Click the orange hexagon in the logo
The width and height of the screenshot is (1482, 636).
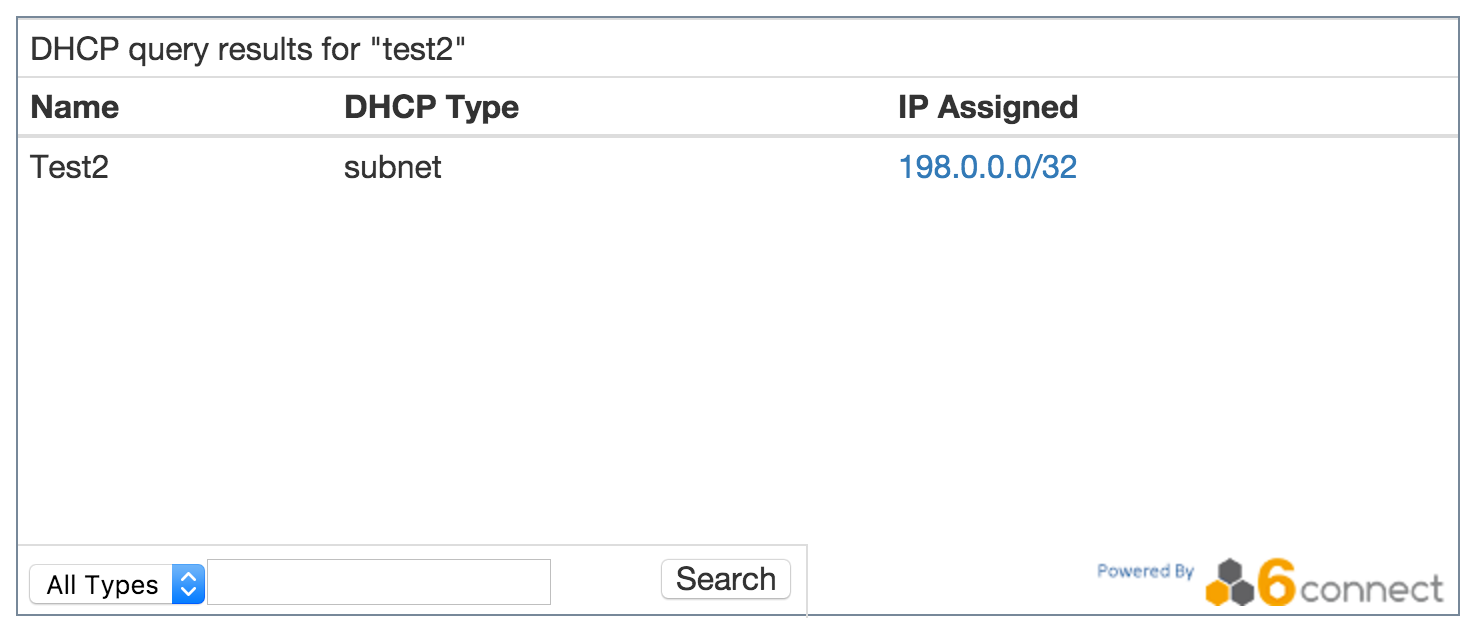click(x=1218, y=593)
